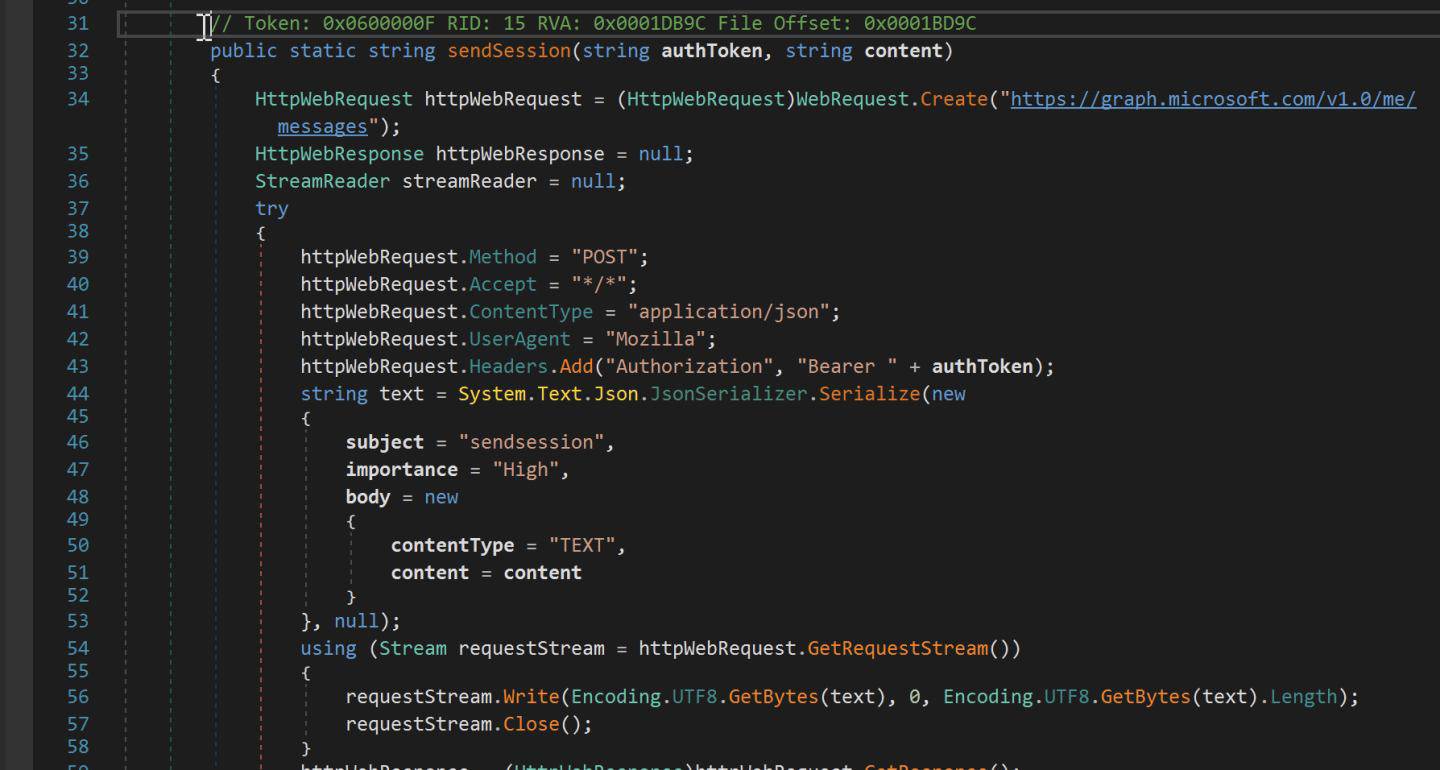Click the HttpWebResponse type on line 35
This screenshot has width=1440, height=770.
tap(339, 154)
